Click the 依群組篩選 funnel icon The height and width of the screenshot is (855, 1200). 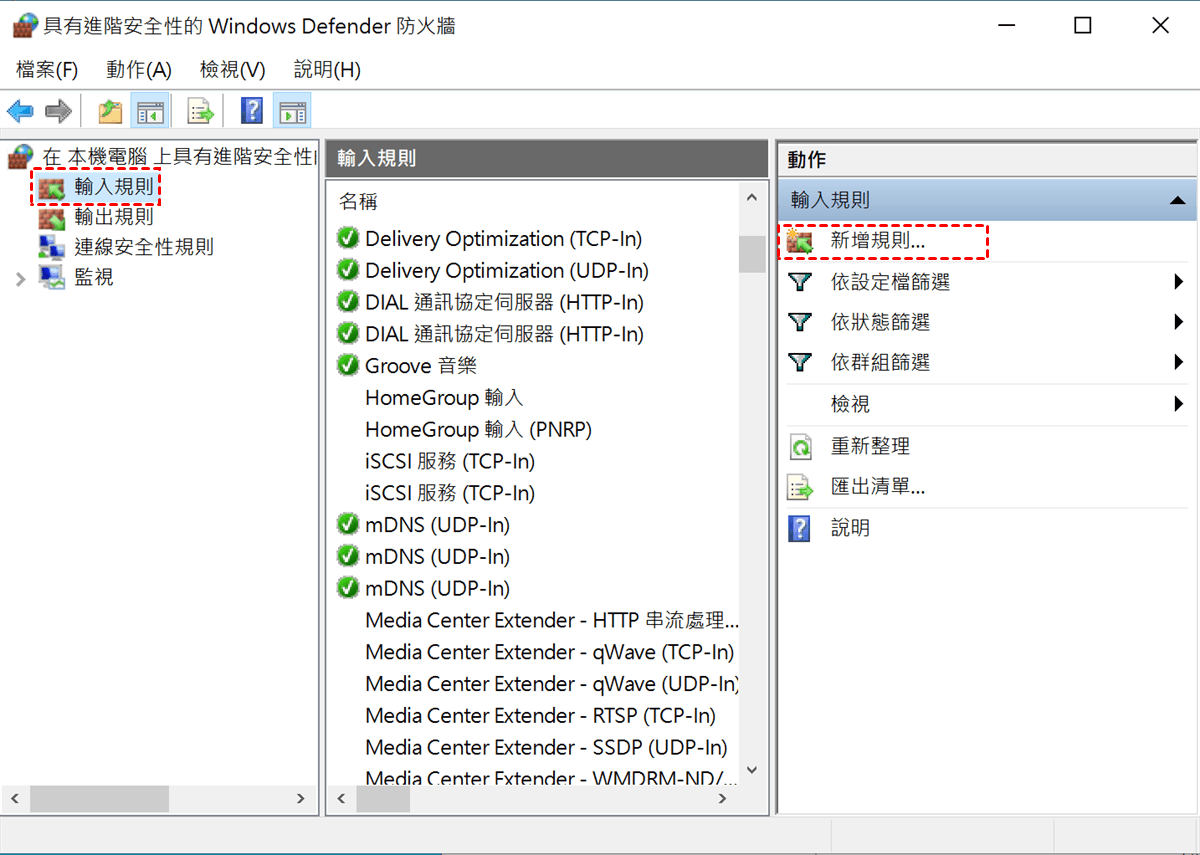pyautogui.click(x=800, y=363)
